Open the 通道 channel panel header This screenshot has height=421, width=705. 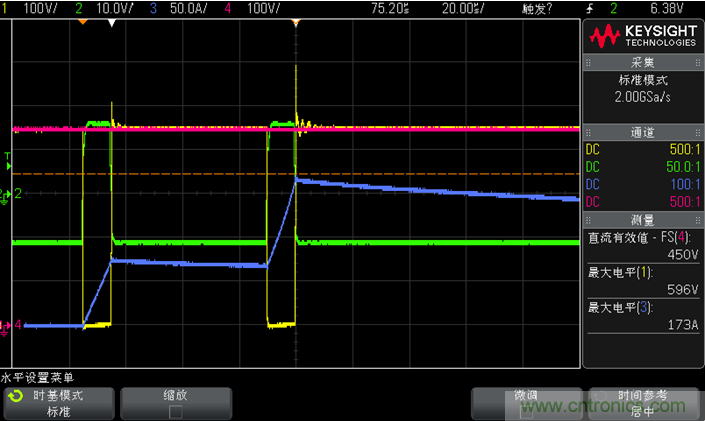[x=642, y=131]
